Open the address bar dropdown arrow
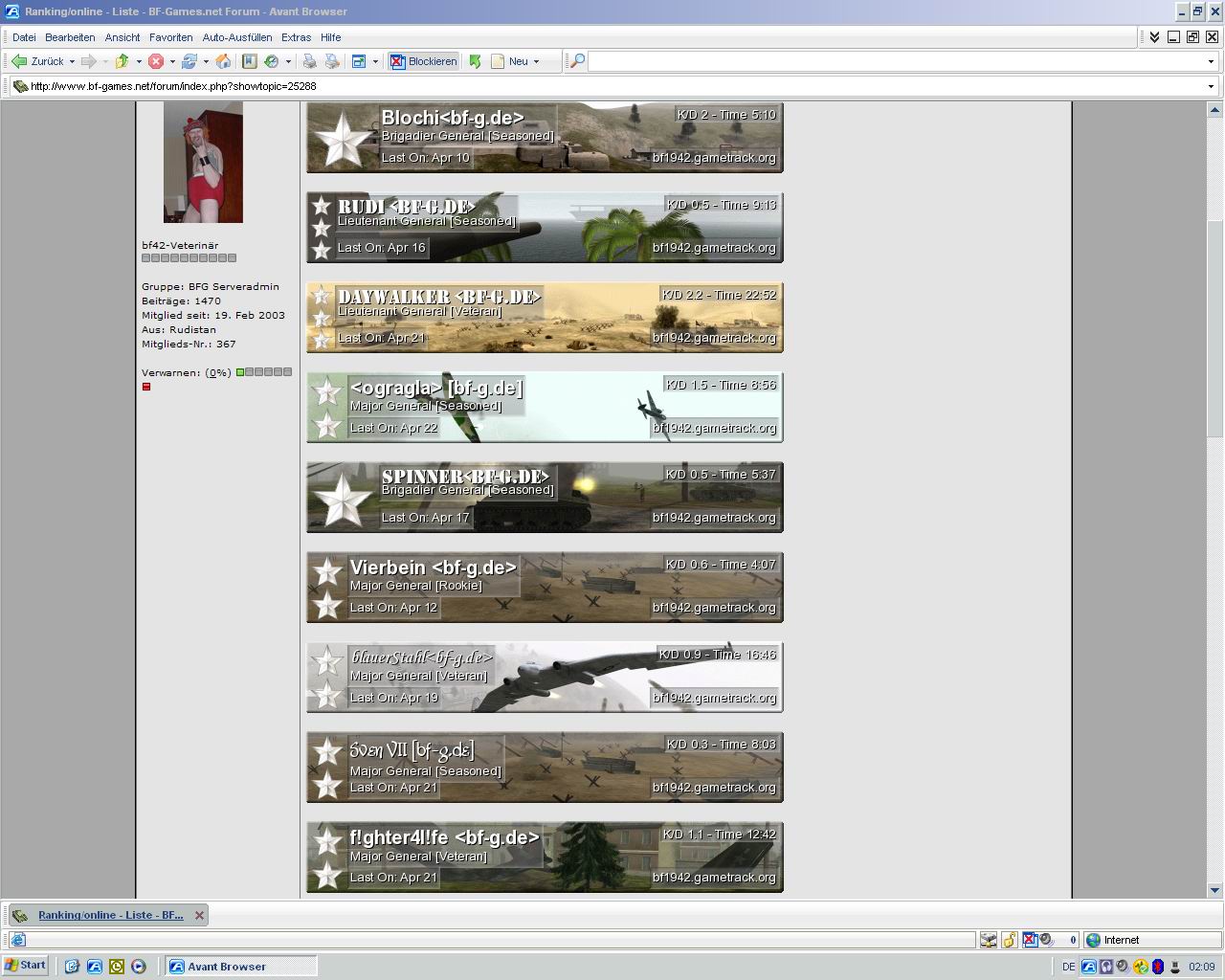Image resolution: width=1225 pixels, height=980 pixels. coord(1211,86)
